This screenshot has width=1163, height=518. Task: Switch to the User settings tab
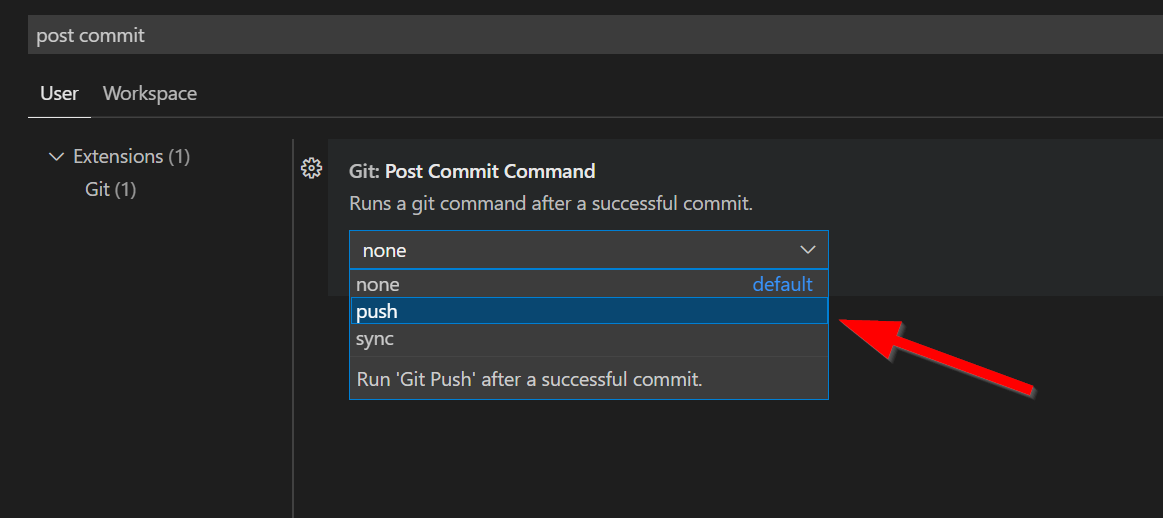[59, 94]
